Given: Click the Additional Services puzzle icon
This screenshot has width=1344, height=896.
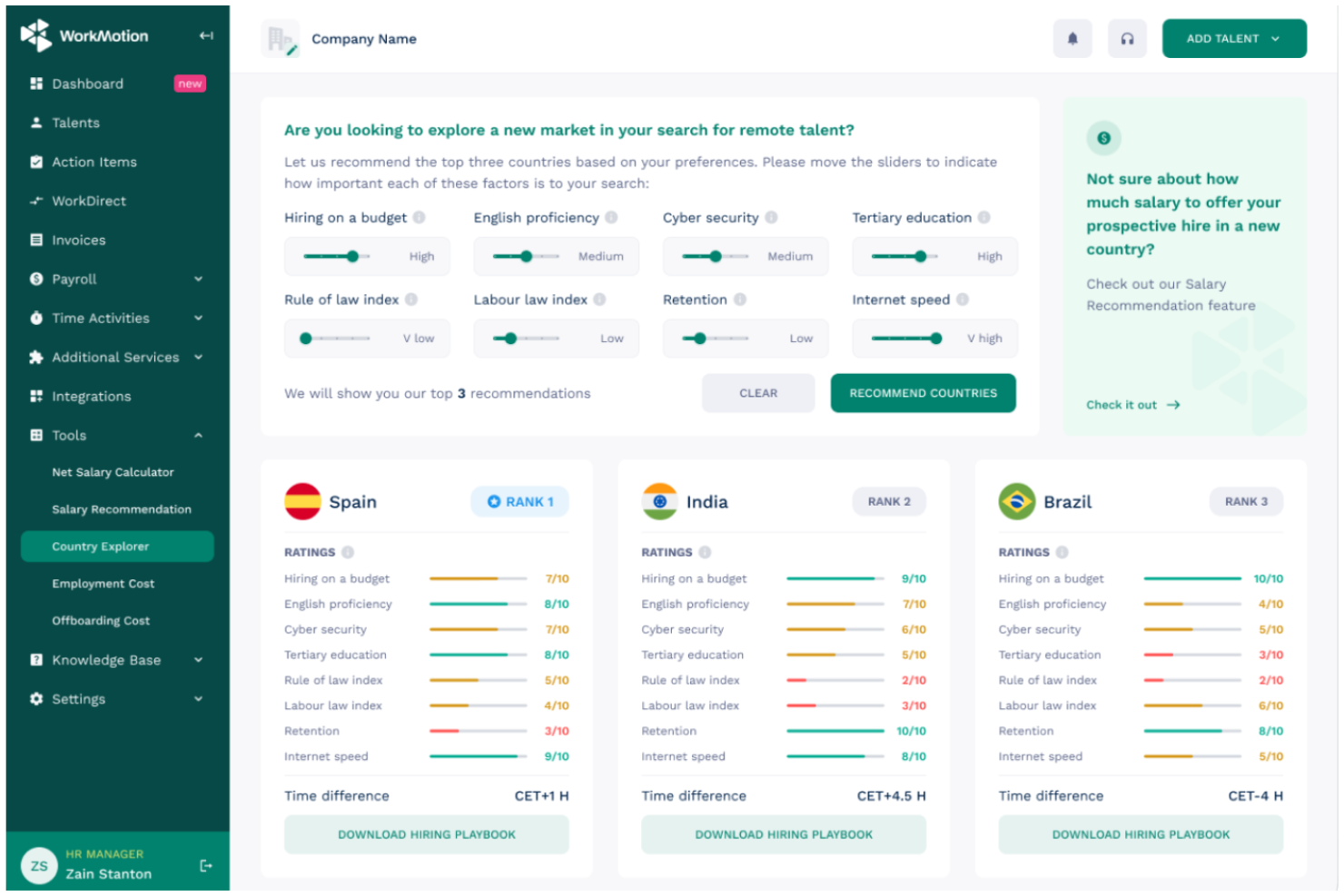Looking at the screenshot, I should (36, 357).
